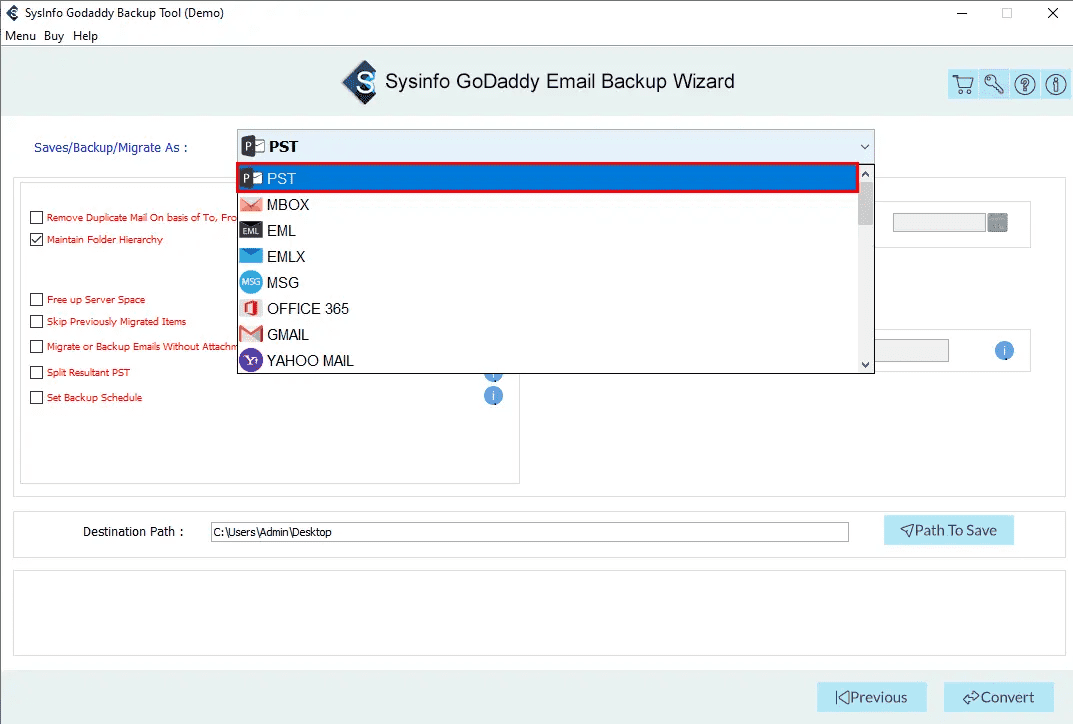This screenshot has height=724, width=1073.
Task: Enable the Split Resultant PST checkbox
Action: [x=36, y=372]
